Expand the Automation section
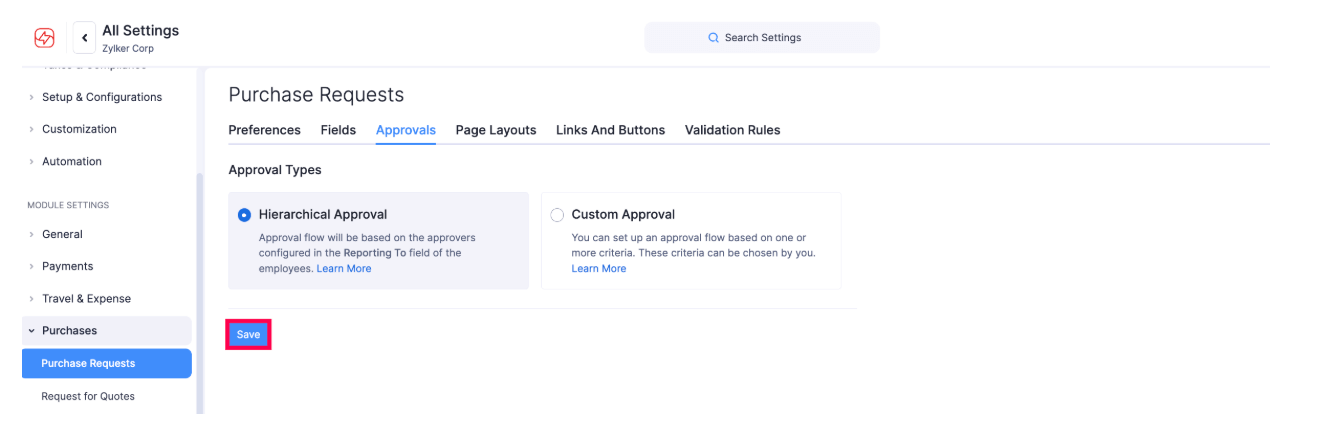Image resolution: width=1324 pixels, height=436 pixels. [71, 161]
